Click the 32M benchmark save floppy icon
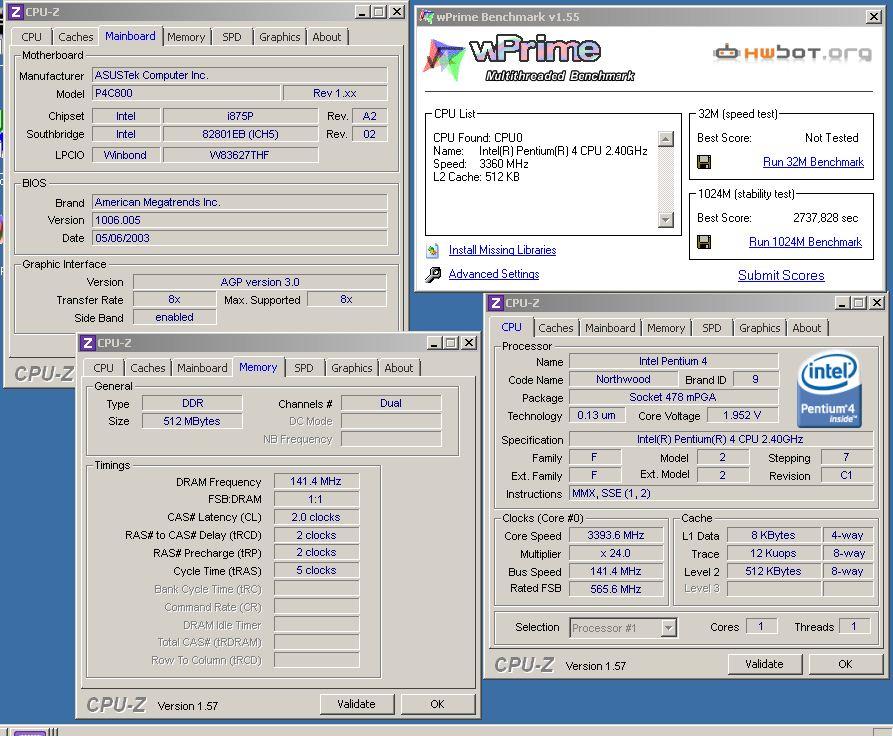Image resolution: width=893 pixels, height=736 pixels. [x=704, y=162]
